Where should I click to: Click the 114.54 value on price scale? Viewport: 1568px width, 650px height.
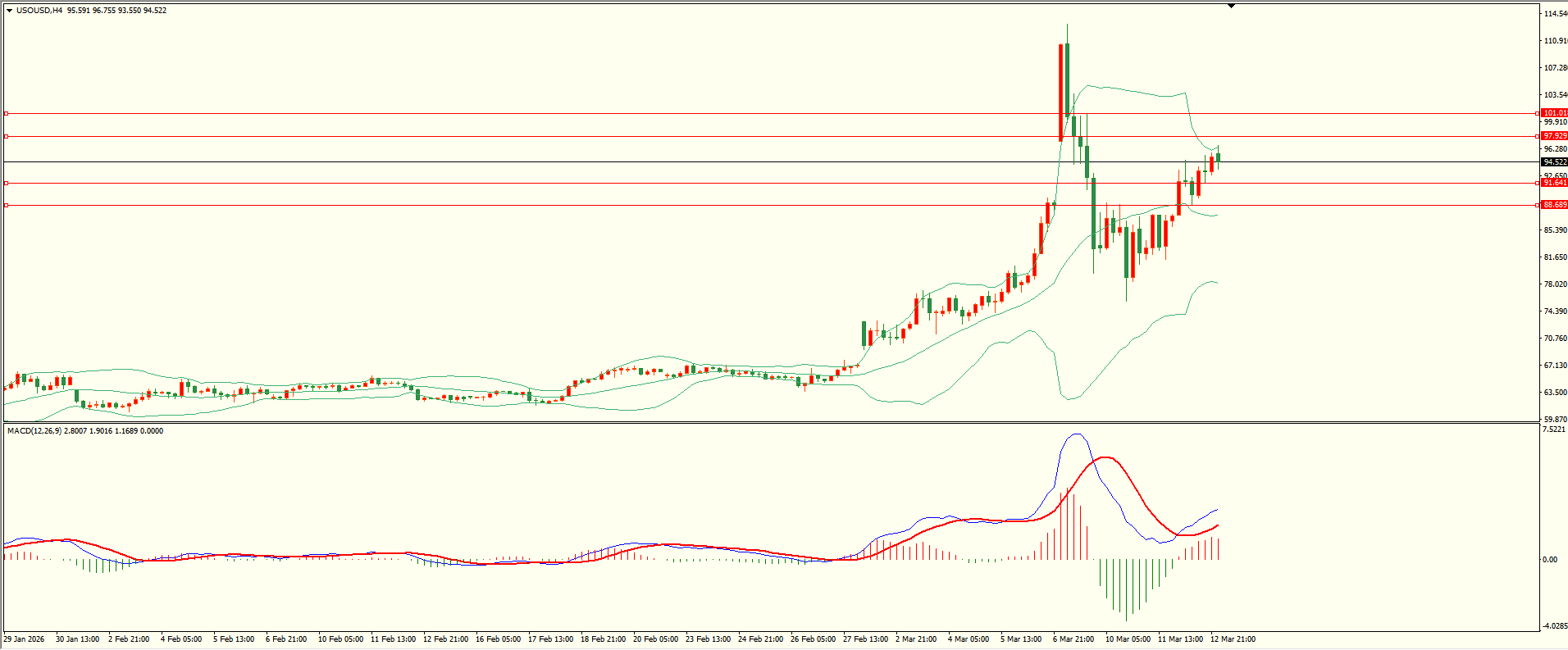point(1555,14)
